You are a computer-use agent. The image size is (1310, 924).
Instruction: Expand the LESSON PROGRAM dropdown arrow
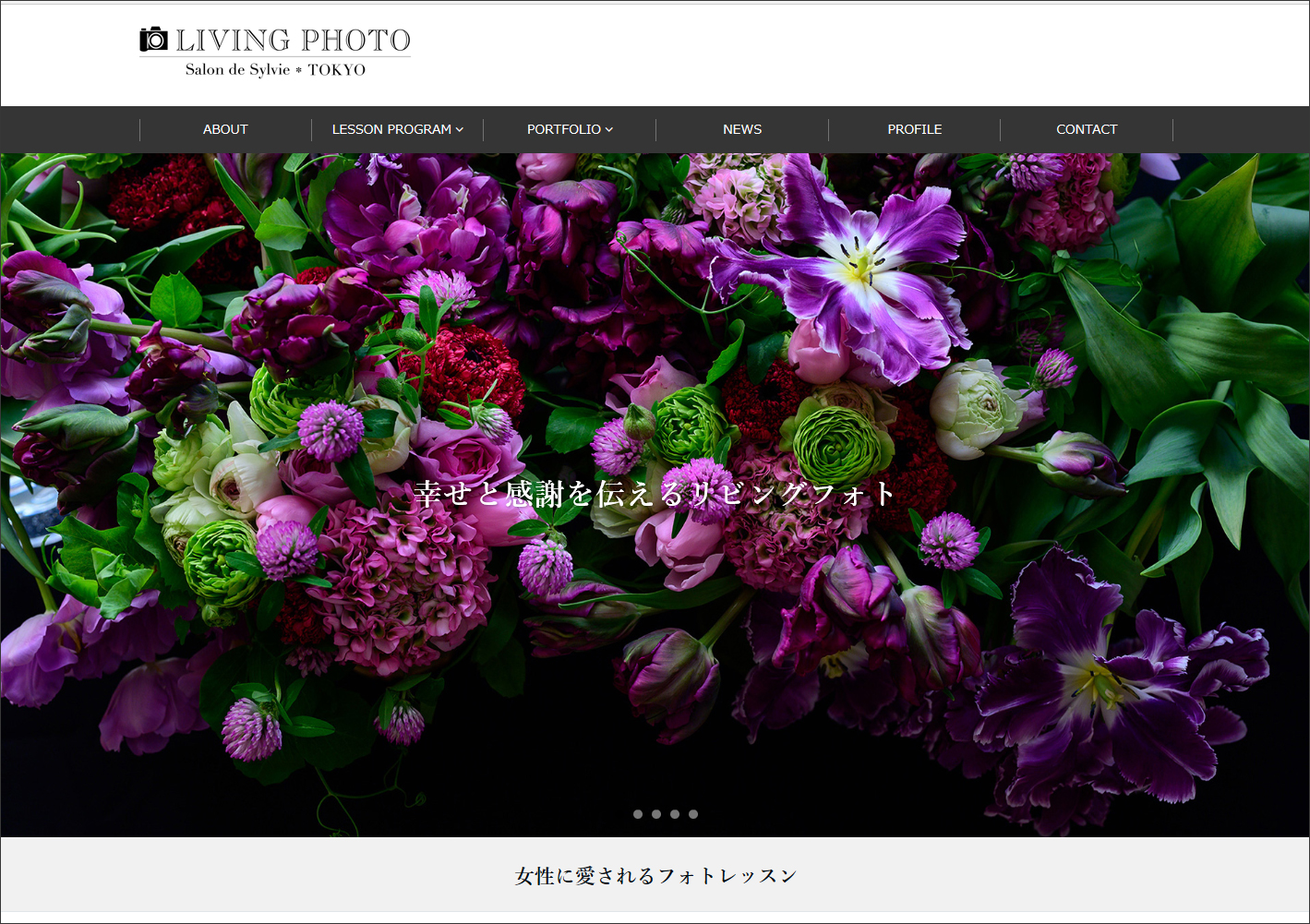pyautogui.click(x=460, y=130)
